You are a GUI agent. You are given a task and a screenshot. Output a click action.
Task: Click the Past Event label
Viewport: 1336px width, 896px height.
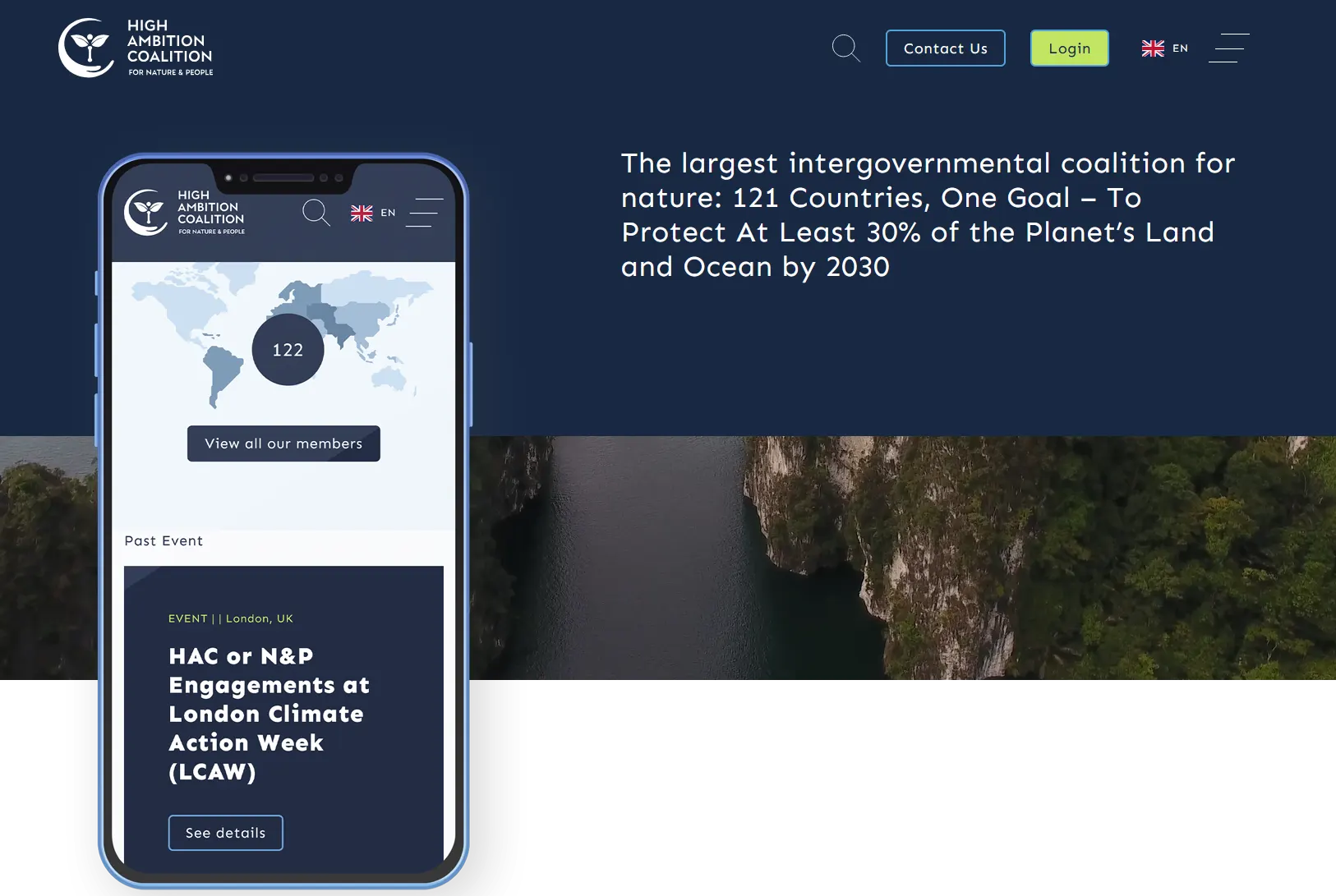click(x=164, y=541)
